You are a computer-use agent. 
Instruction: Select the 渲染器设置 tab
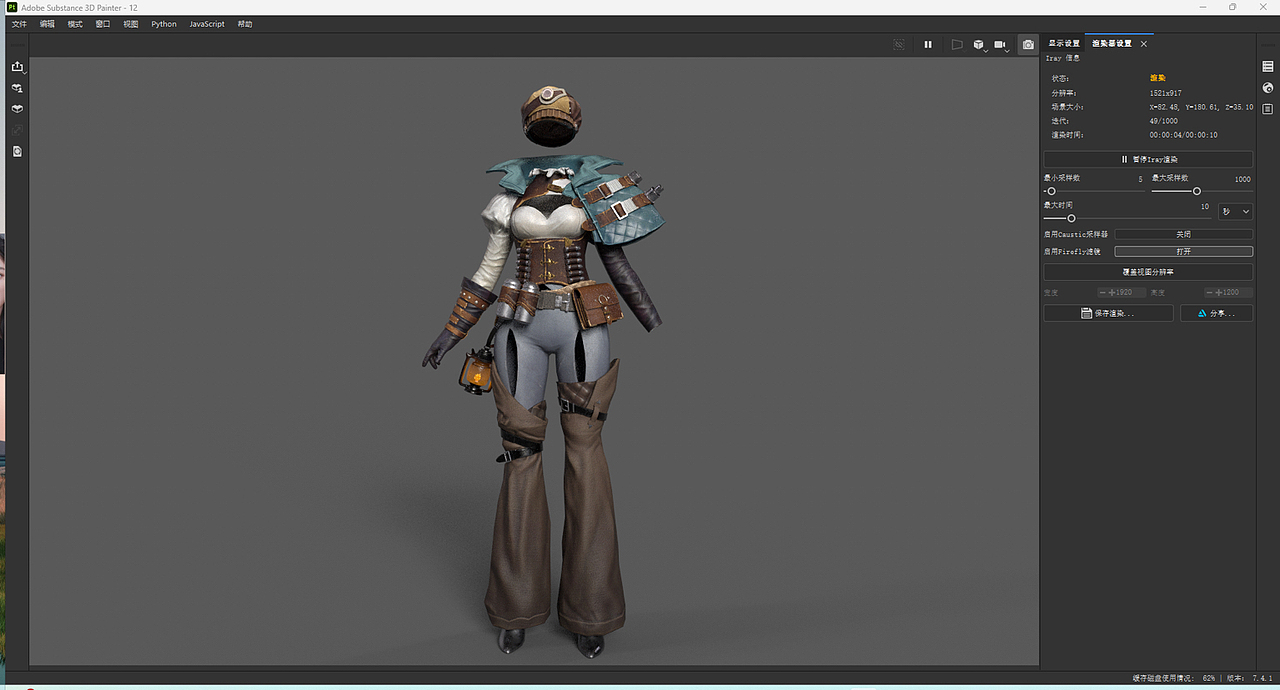pos(1112,44)
